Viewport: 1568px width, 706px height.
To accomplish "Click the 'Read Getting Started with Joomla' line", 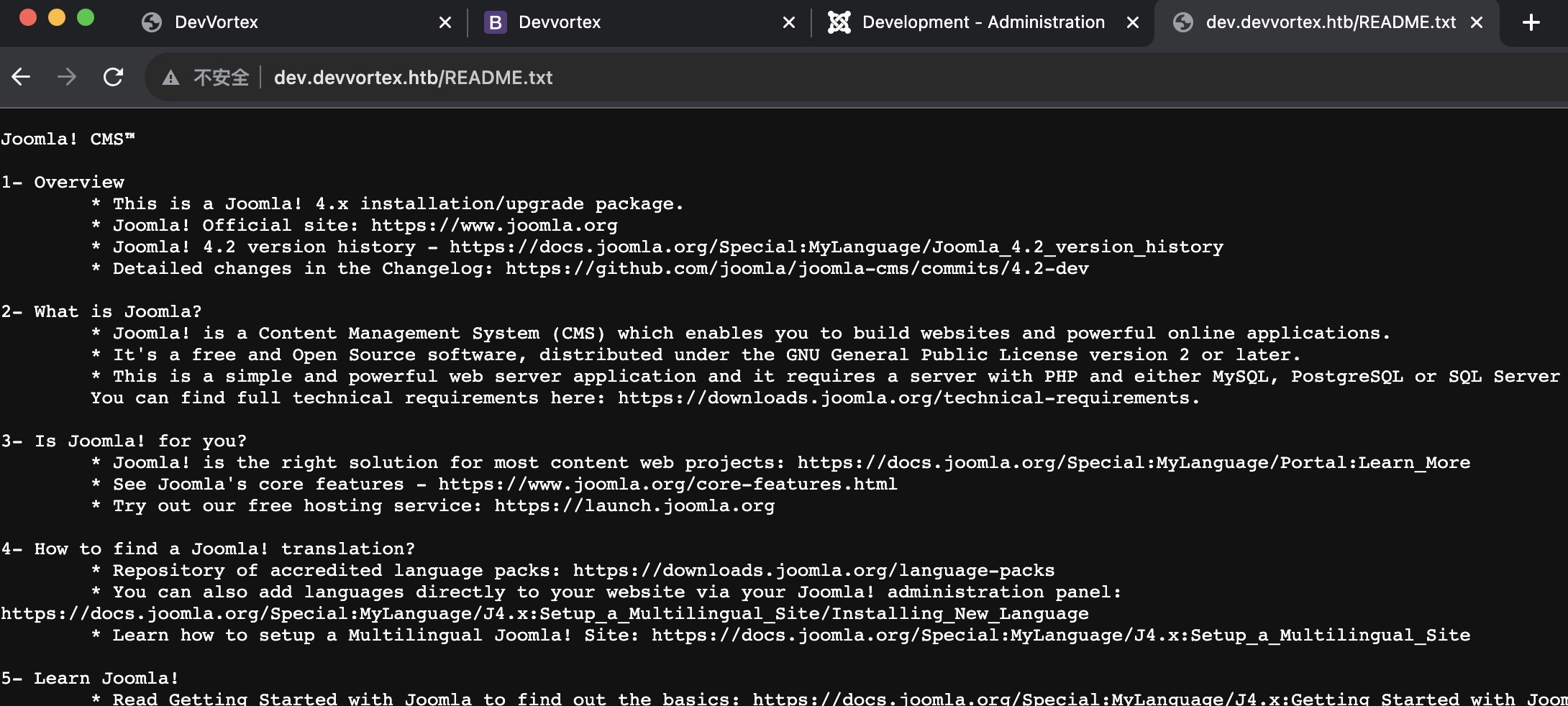I will 829,698.
